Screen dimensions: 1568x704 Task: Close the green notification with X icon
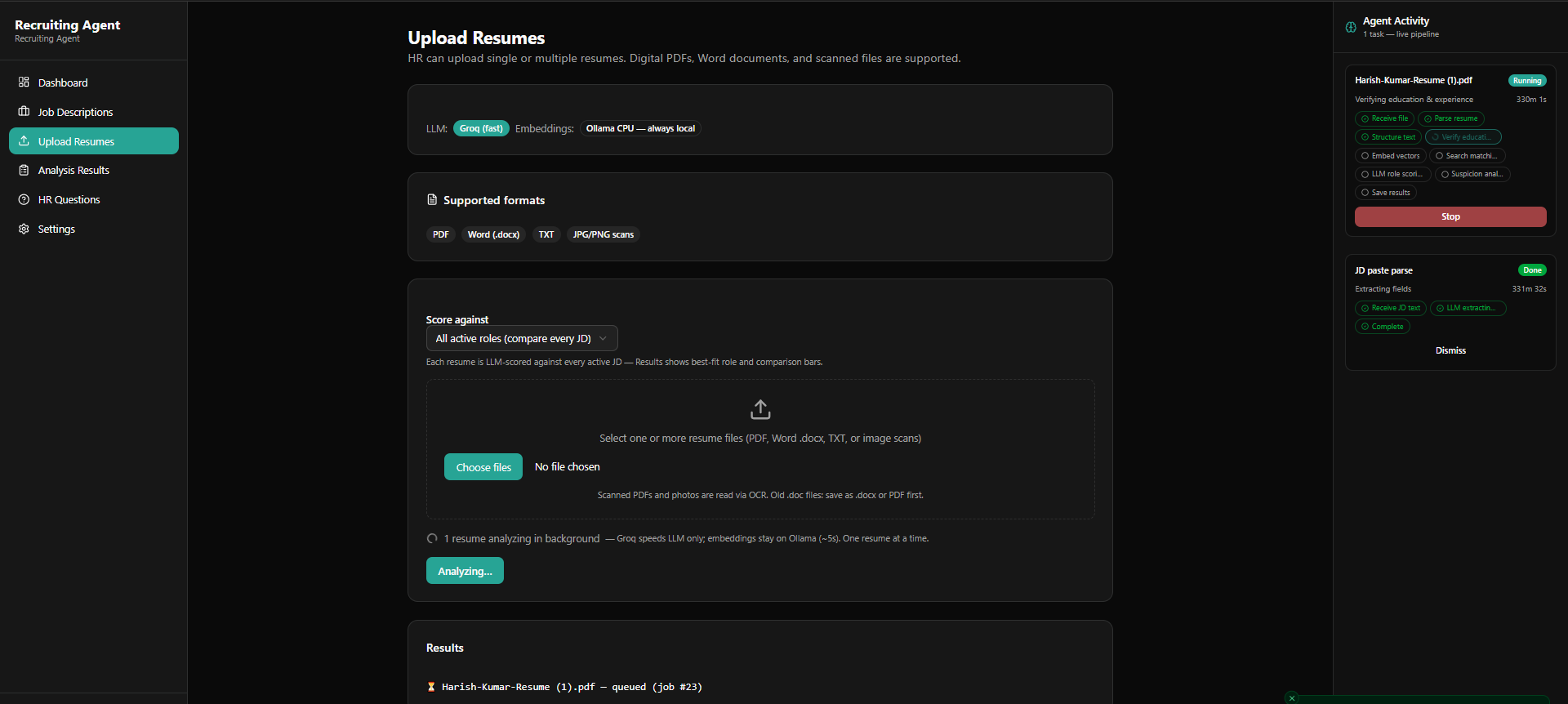[x=1292, y=698]
